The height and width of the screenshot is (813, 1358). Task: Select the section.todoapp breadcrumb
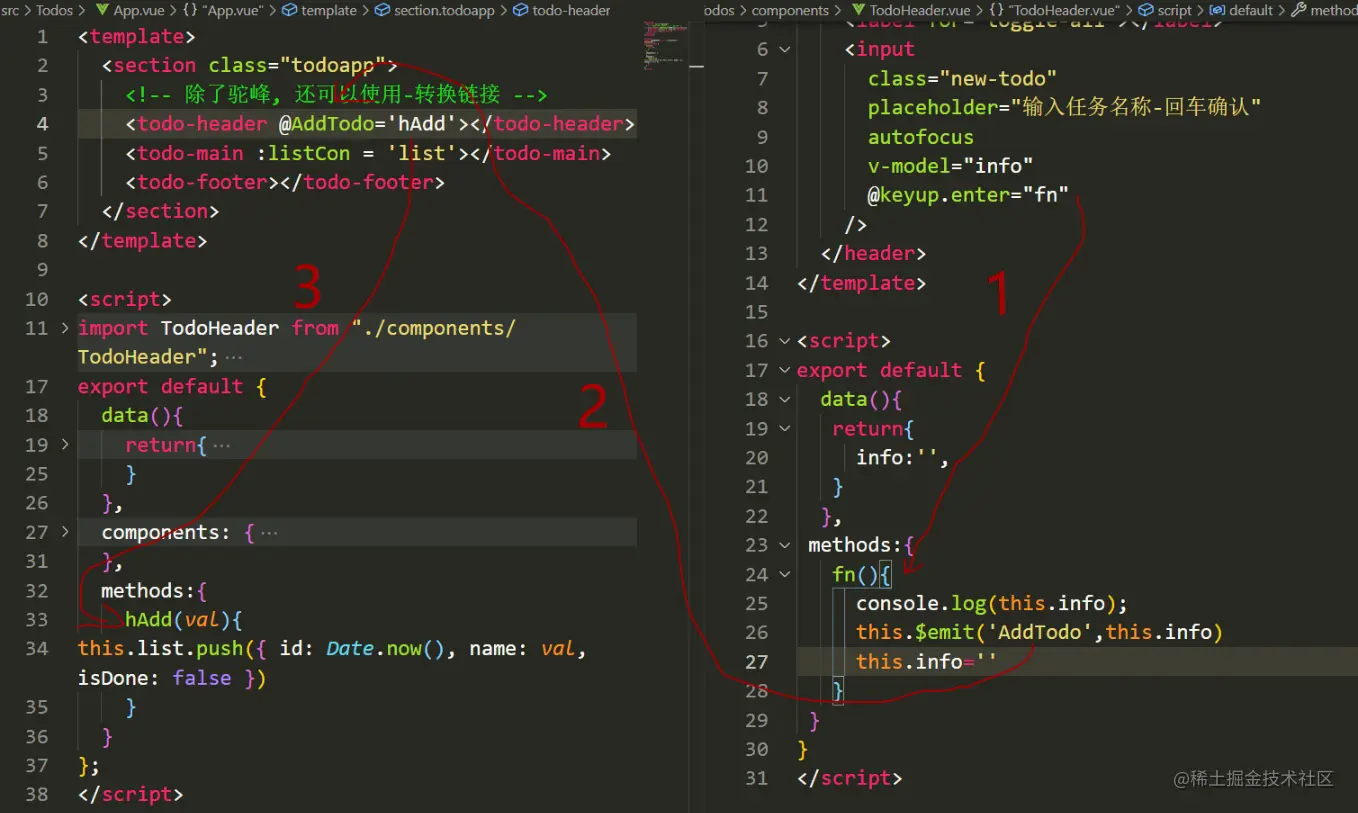click(446, 10)
